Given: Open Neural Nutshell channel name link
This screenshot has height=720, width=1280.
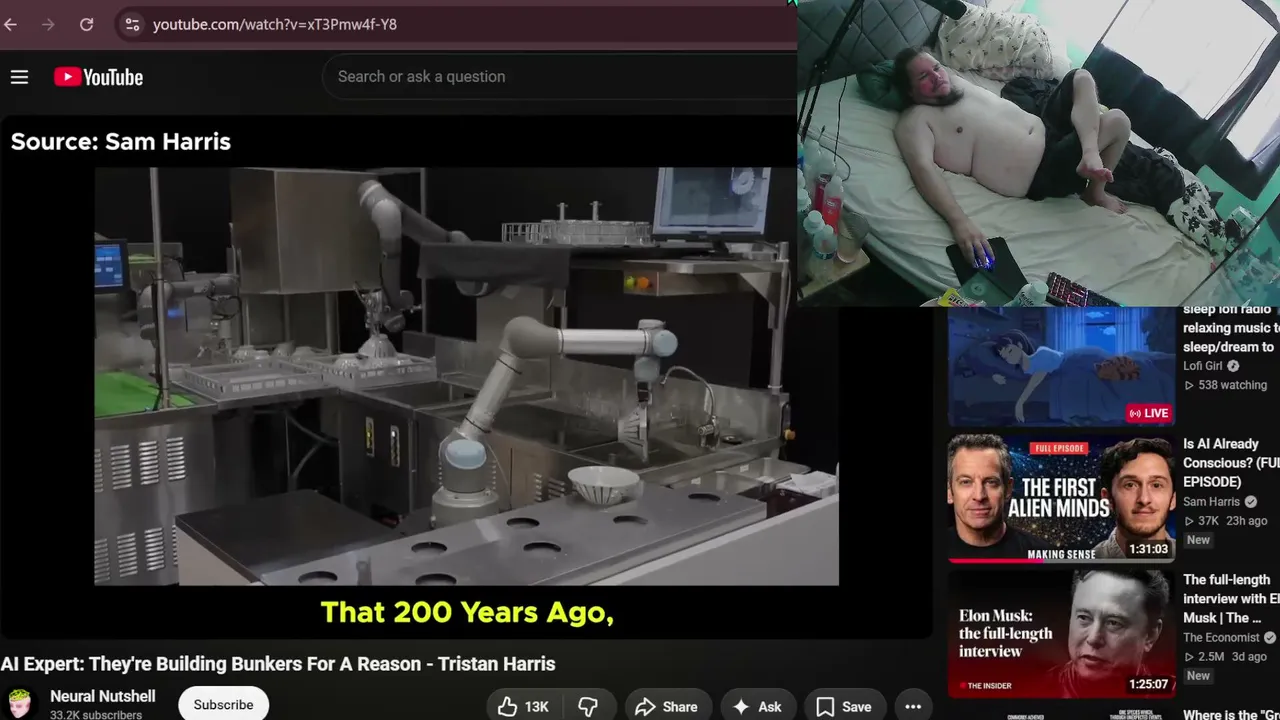Looking at the screenshot, I should tap(103, 696).
